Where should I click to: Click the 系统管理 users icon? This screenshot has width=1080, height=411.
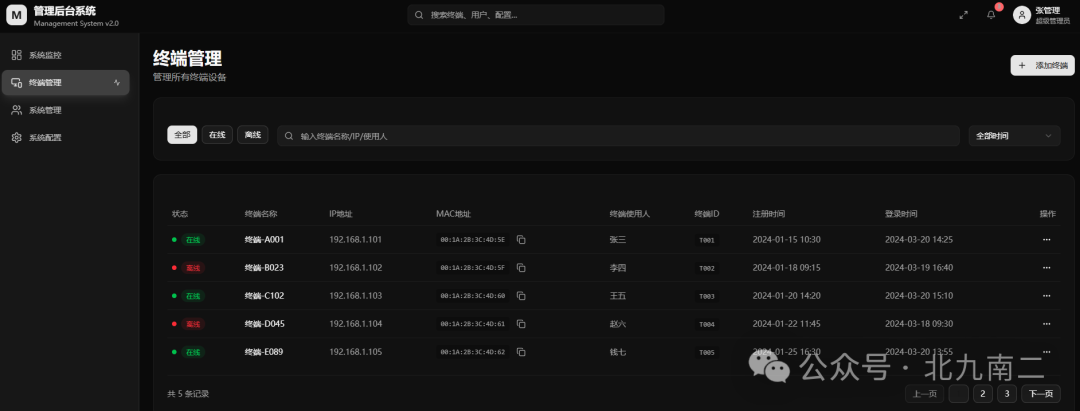tap(17, 110)
